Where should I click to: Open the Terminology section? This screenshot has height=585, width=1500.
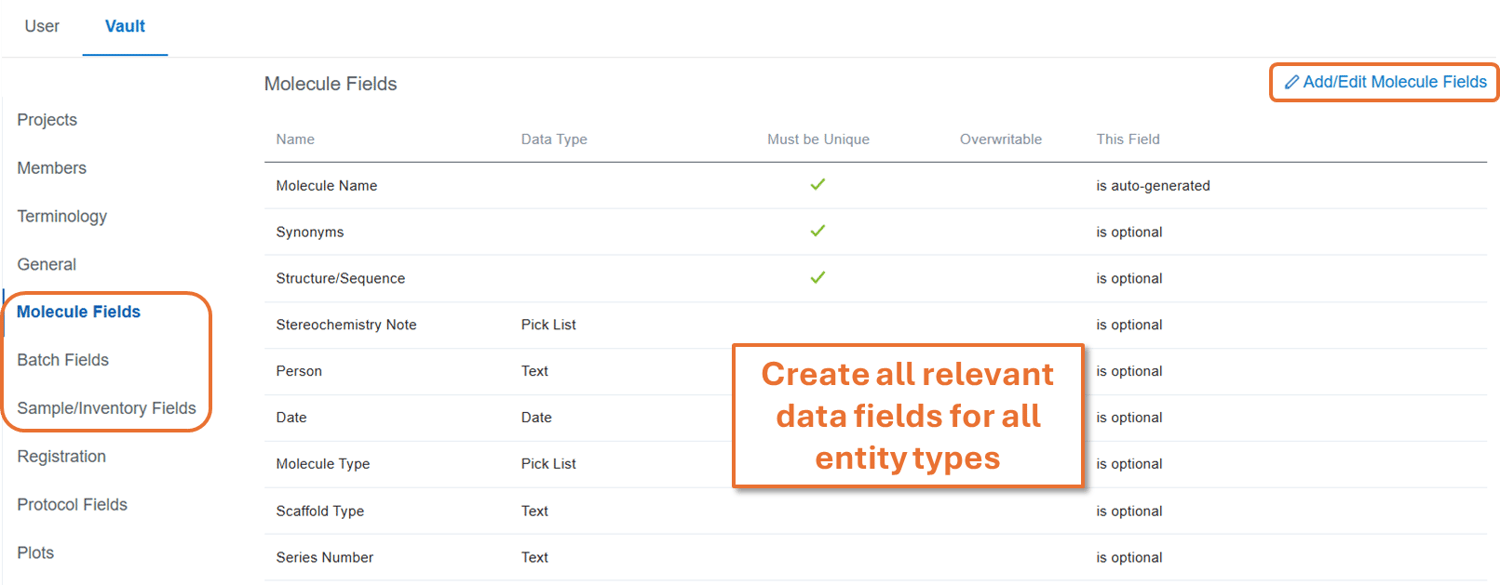coord(62,216)
